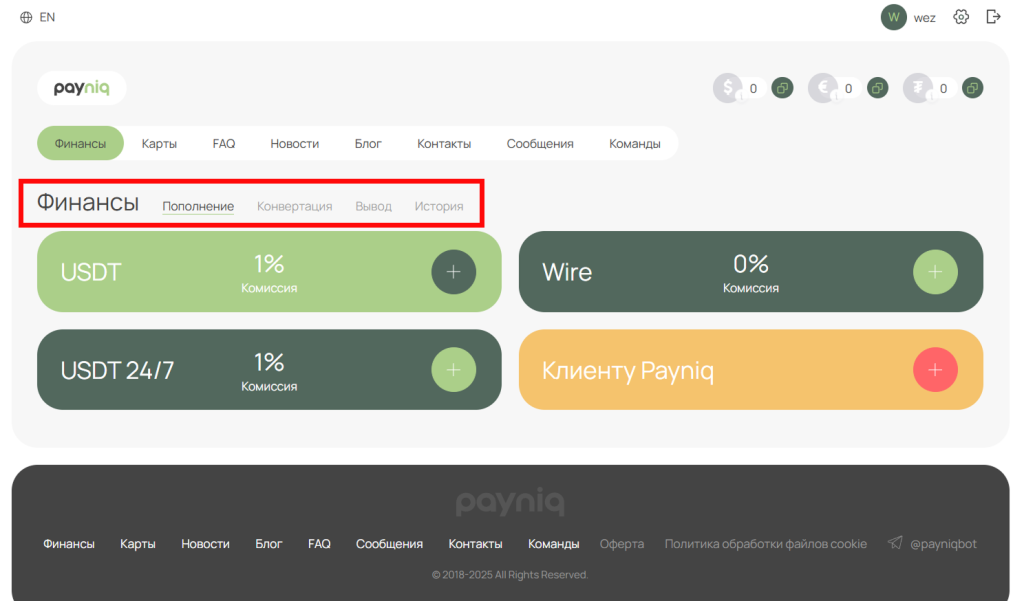This screenshot has width=1024, height=601.
Task: Click plus button on USDT card
Action: point(453,272)
